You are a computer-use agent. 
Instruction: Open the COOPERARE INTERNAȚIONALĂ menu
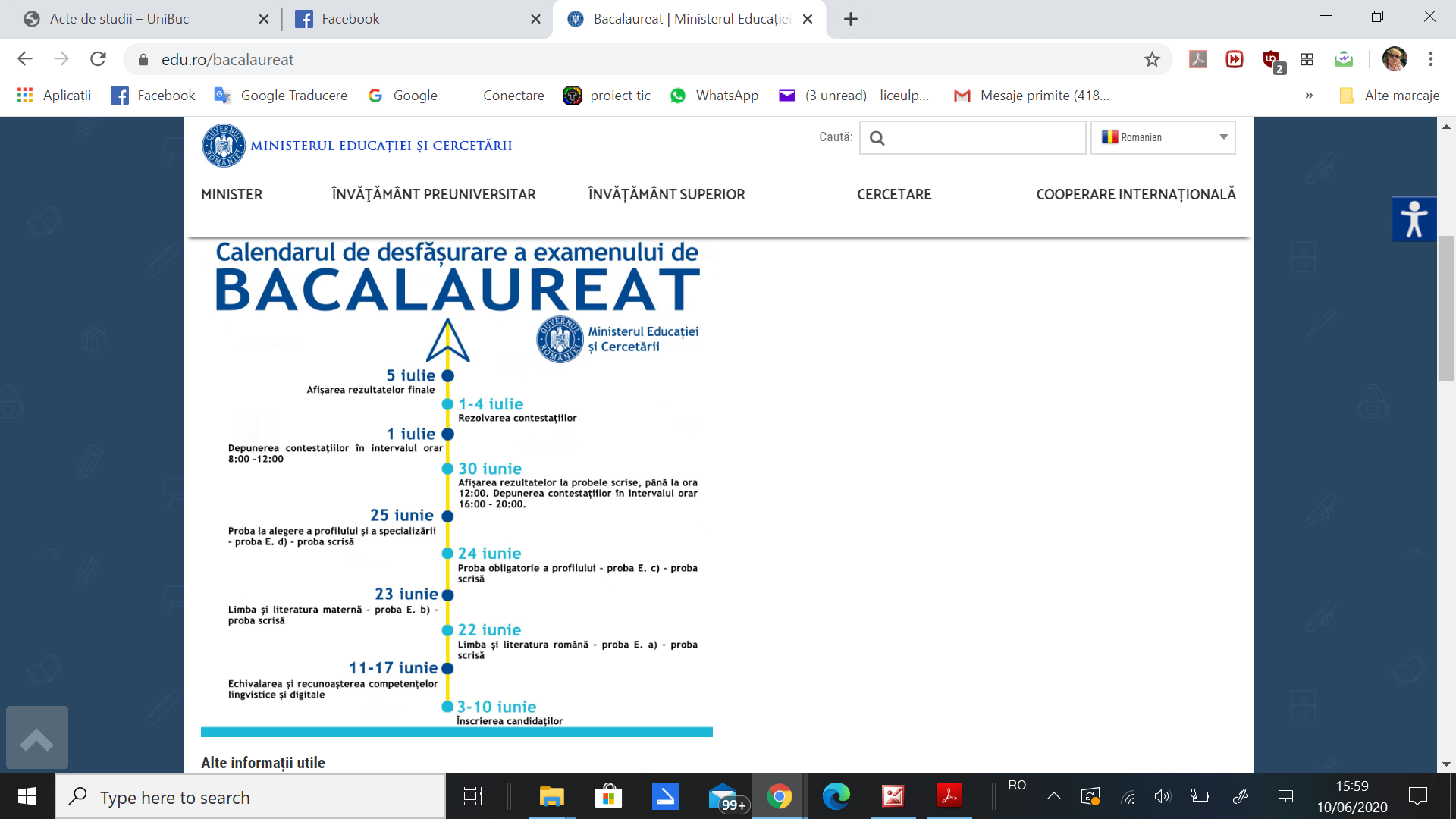(1136, 194)
